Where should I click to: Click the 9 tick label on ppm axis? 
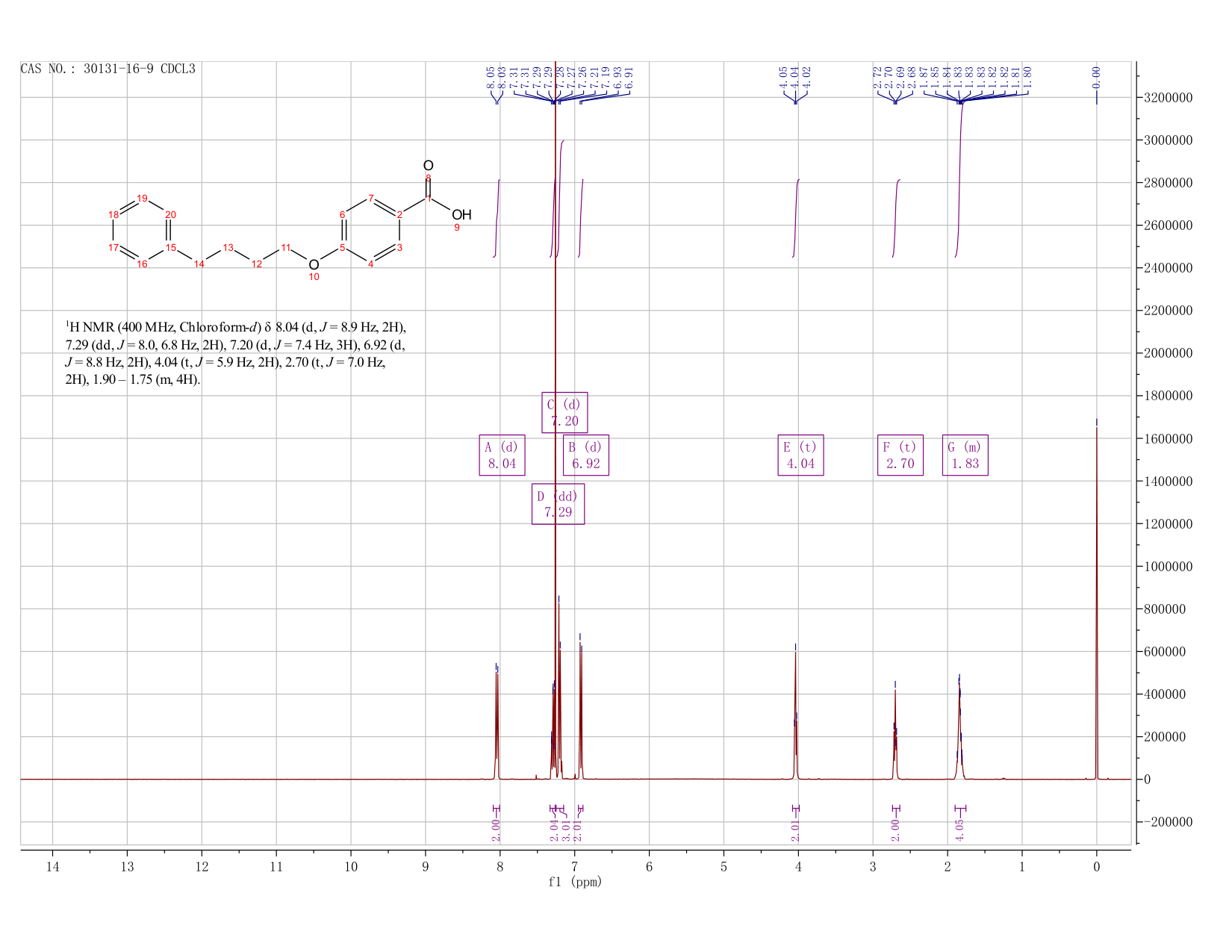coord(426,867)
